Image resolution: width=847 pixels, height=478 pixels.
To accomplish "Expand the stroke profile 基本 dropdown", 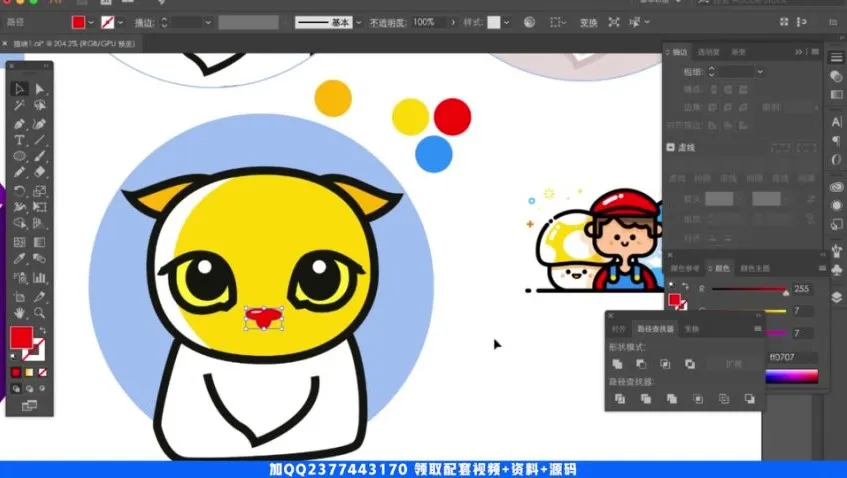I will coord(357,22).
